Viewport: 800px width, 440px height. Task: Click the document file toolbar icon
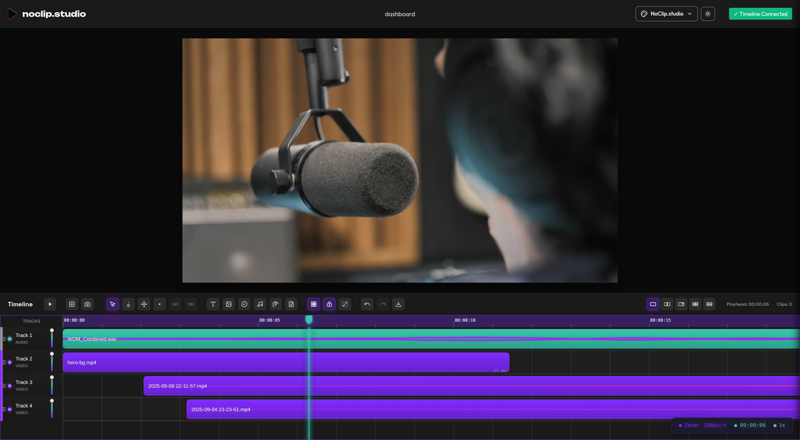click(291, 304)
